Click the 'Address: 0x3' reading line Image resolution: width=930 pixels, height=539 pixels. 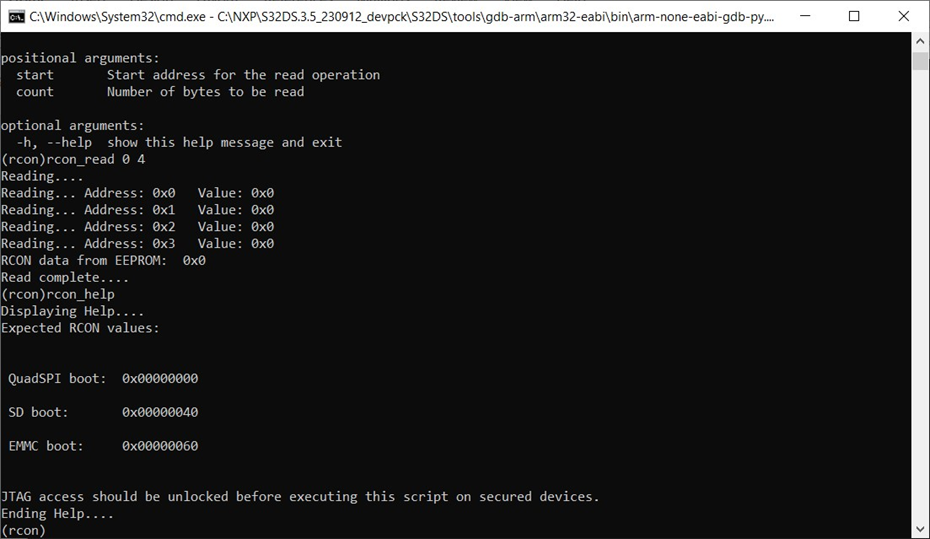coord(138,243)
